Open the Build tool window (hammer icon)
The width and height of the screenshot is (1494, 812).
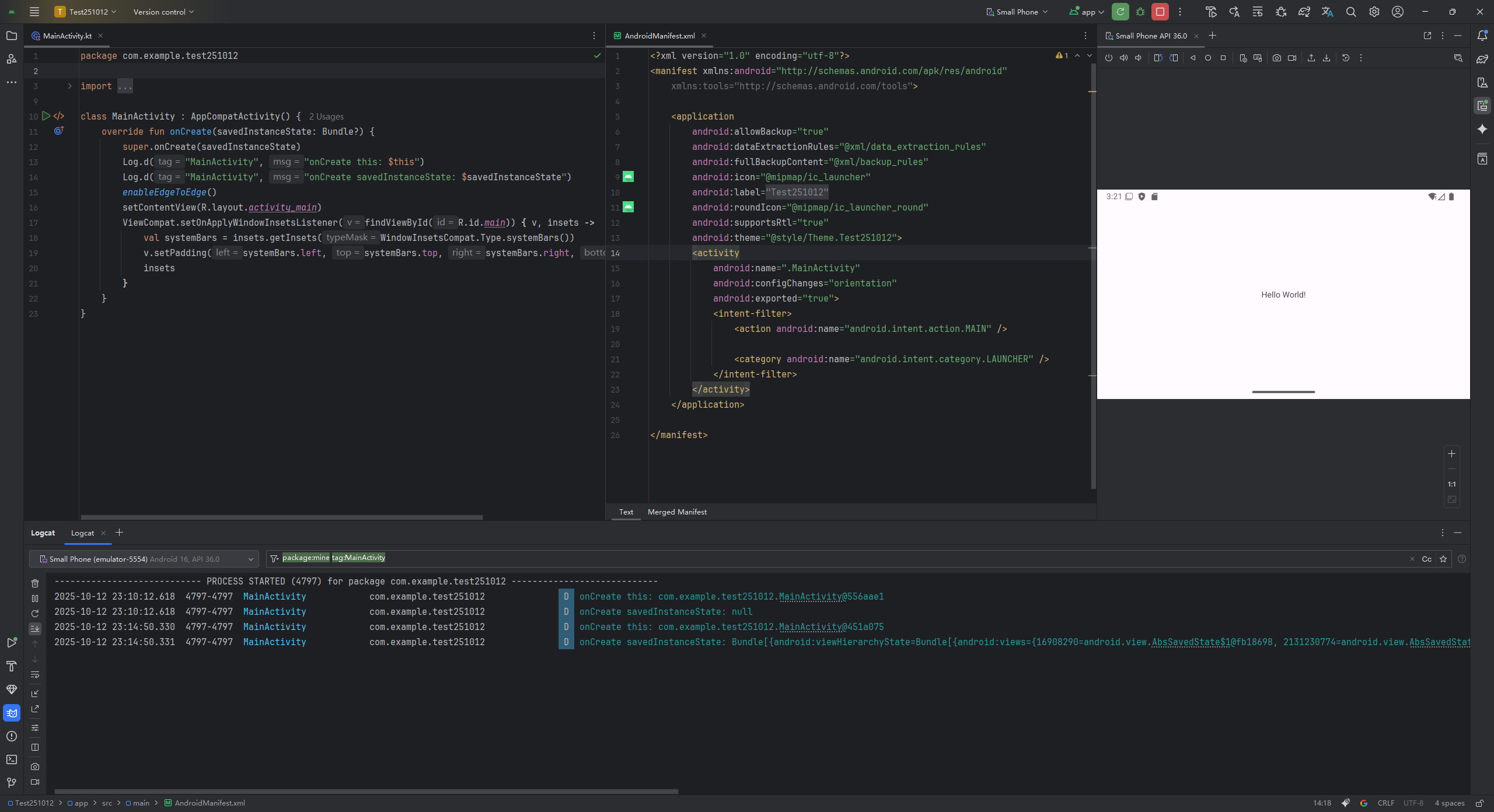12,666
